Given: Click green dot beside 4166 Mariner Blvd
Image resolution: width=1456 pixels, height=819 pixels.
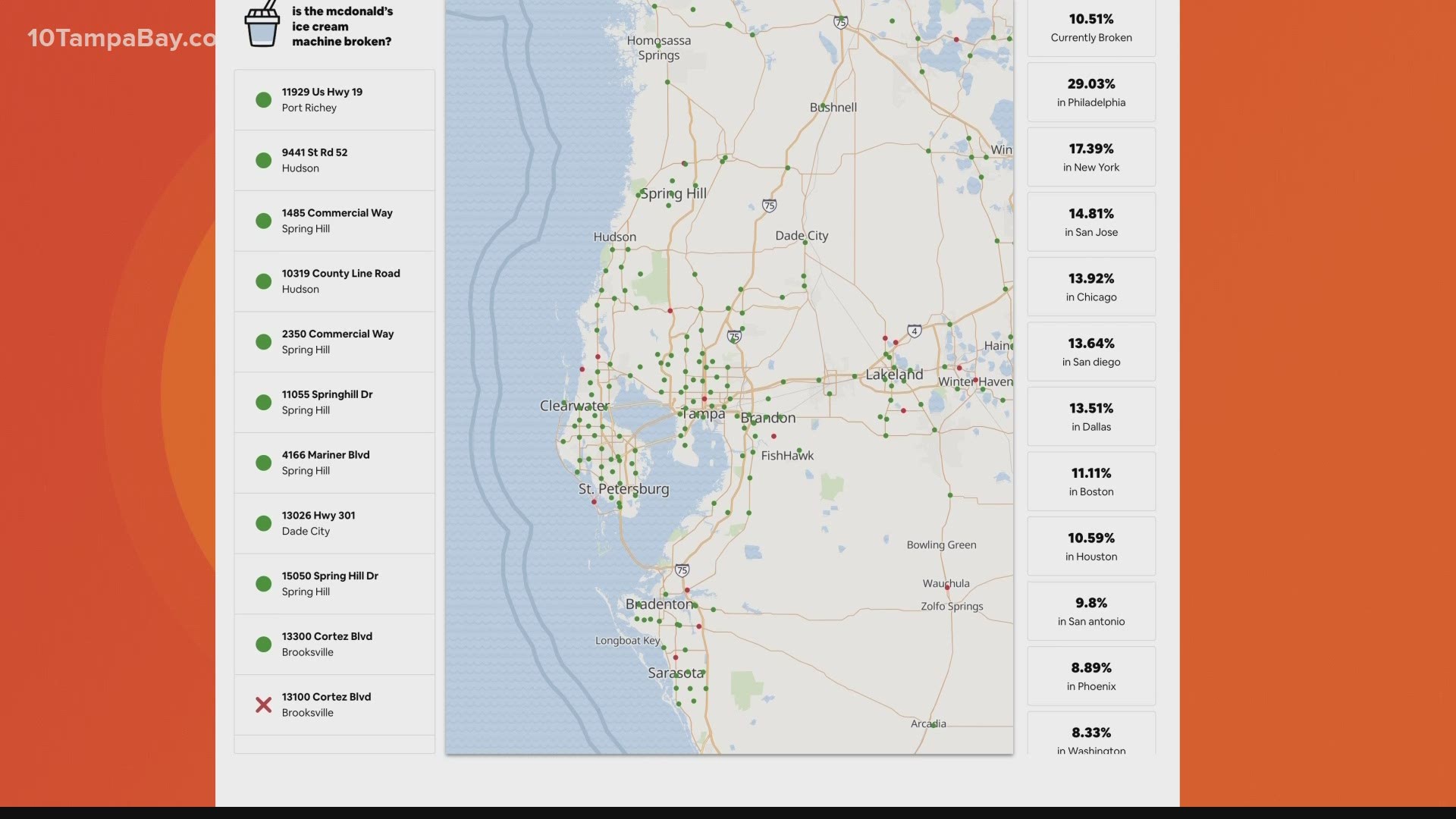Looking at the screenshot, I should [x=263, y=463].
